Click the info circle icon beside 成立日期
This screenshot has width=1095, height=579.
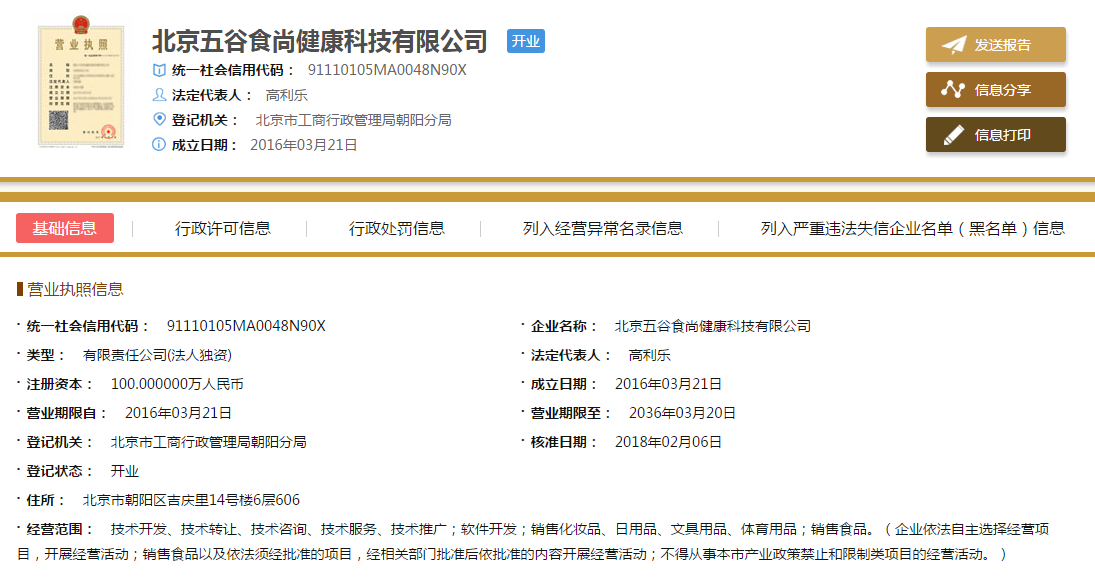click(x=158, y=145)
